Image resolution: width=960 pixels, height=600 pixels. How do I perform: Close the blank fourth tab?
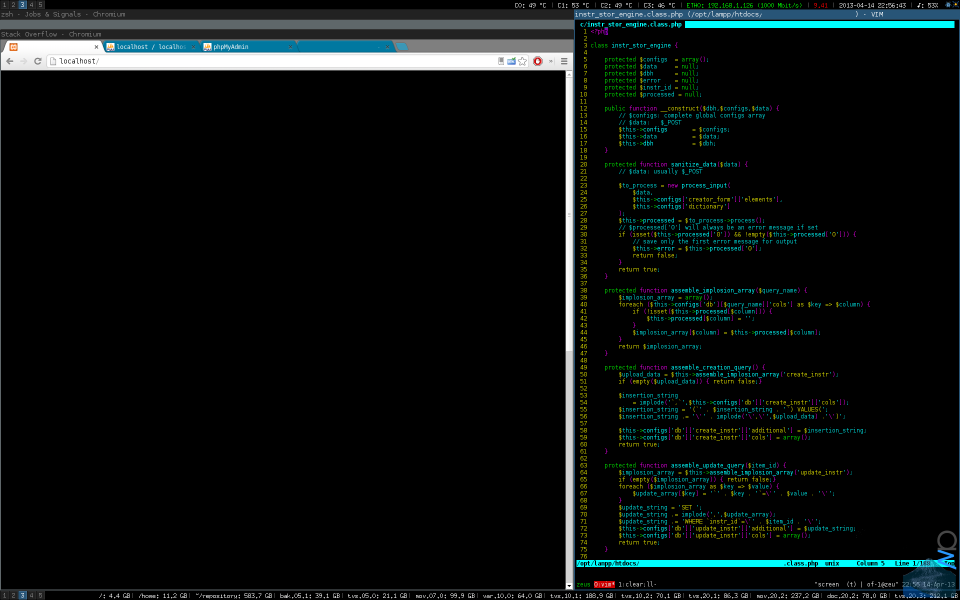pos(388,47)
